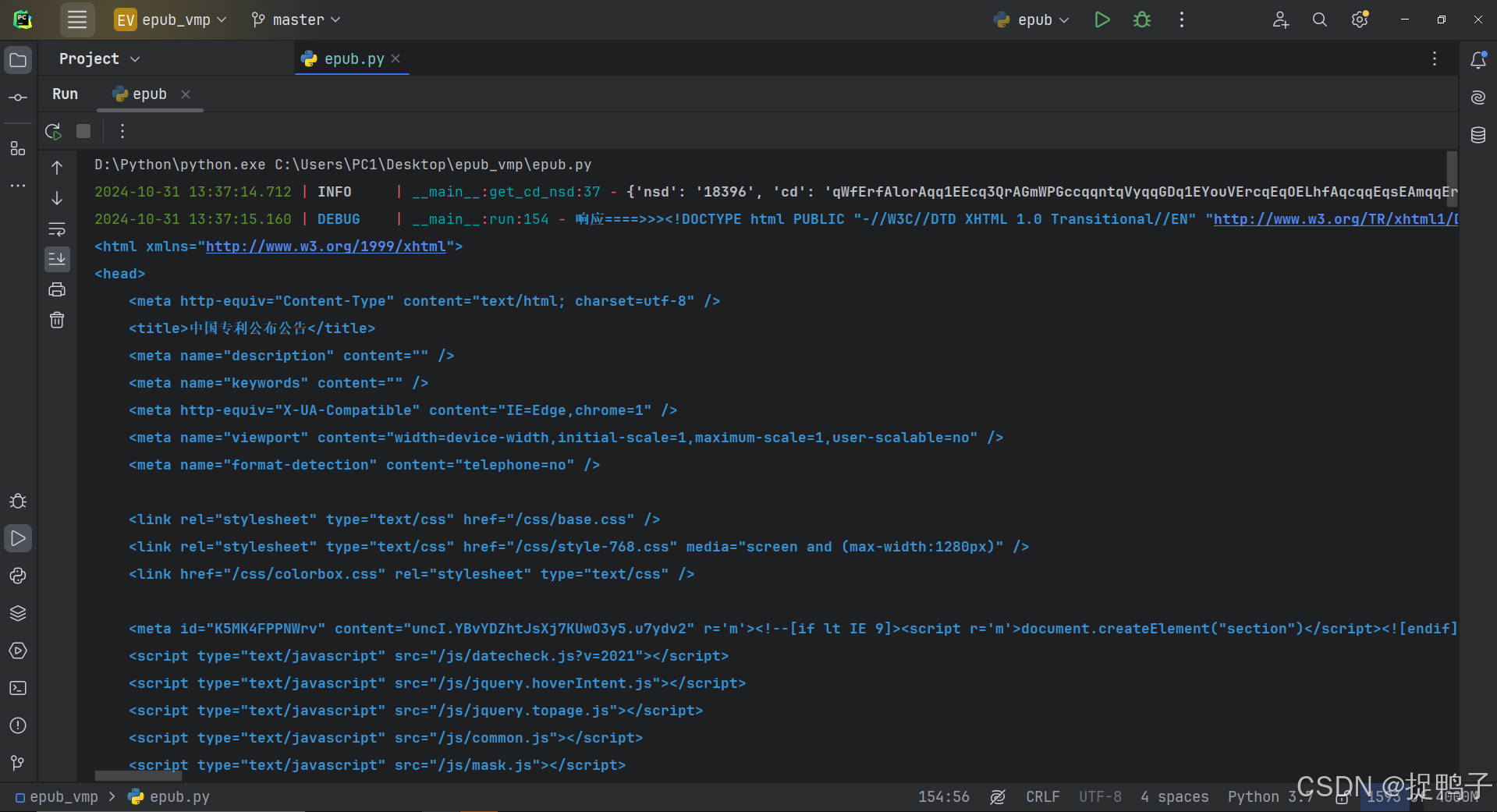
Task: Open the Database tool window
Action: click(1477, 135)
